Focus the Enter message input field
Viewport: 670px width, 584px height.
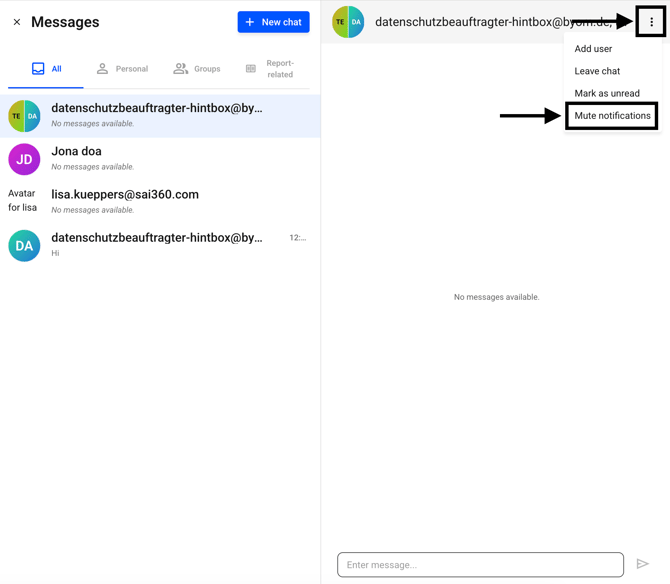point(480,565)
